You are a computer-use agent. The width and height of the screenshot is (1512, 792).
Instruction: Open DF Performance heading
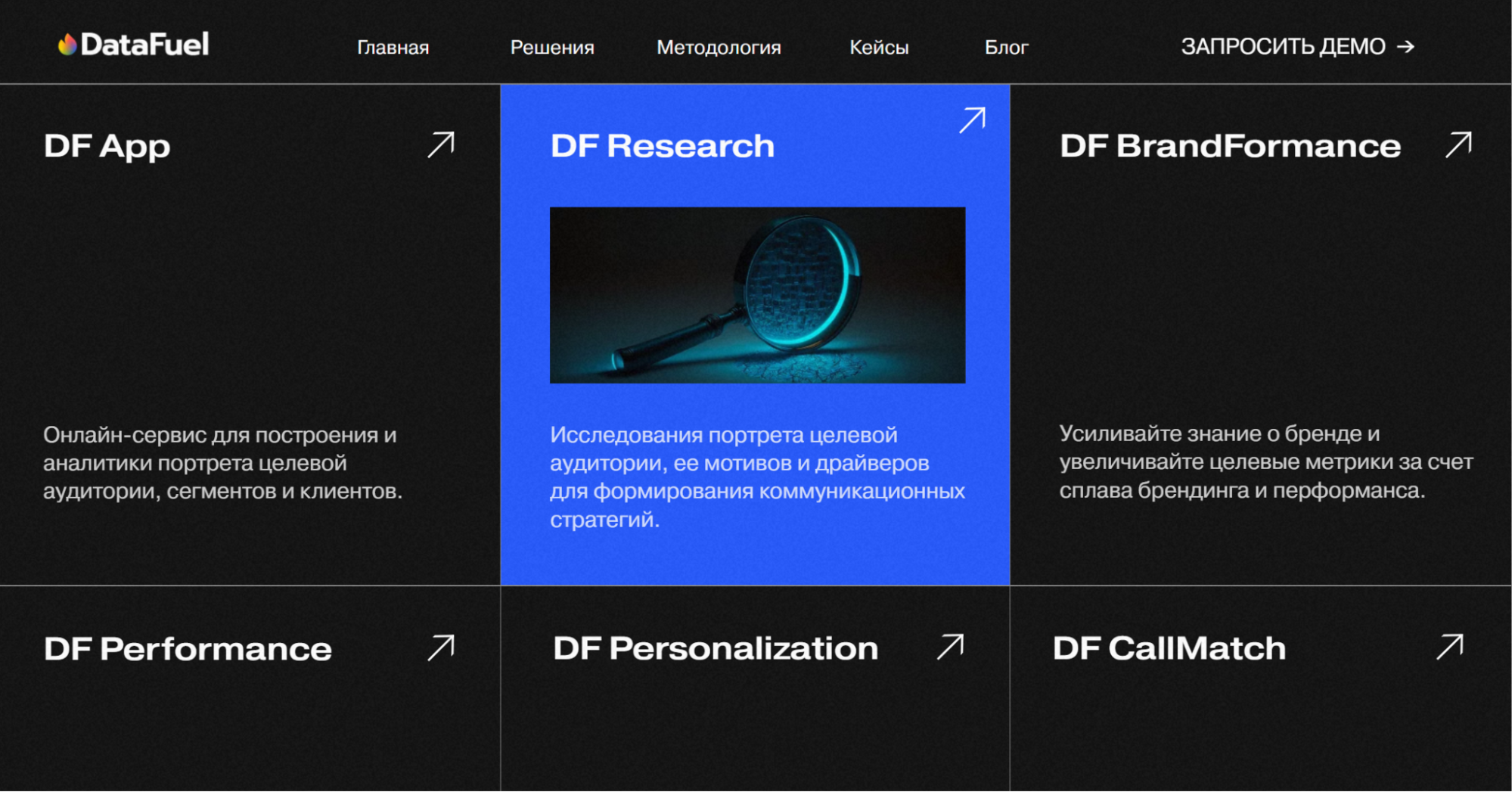click(188, 649)
